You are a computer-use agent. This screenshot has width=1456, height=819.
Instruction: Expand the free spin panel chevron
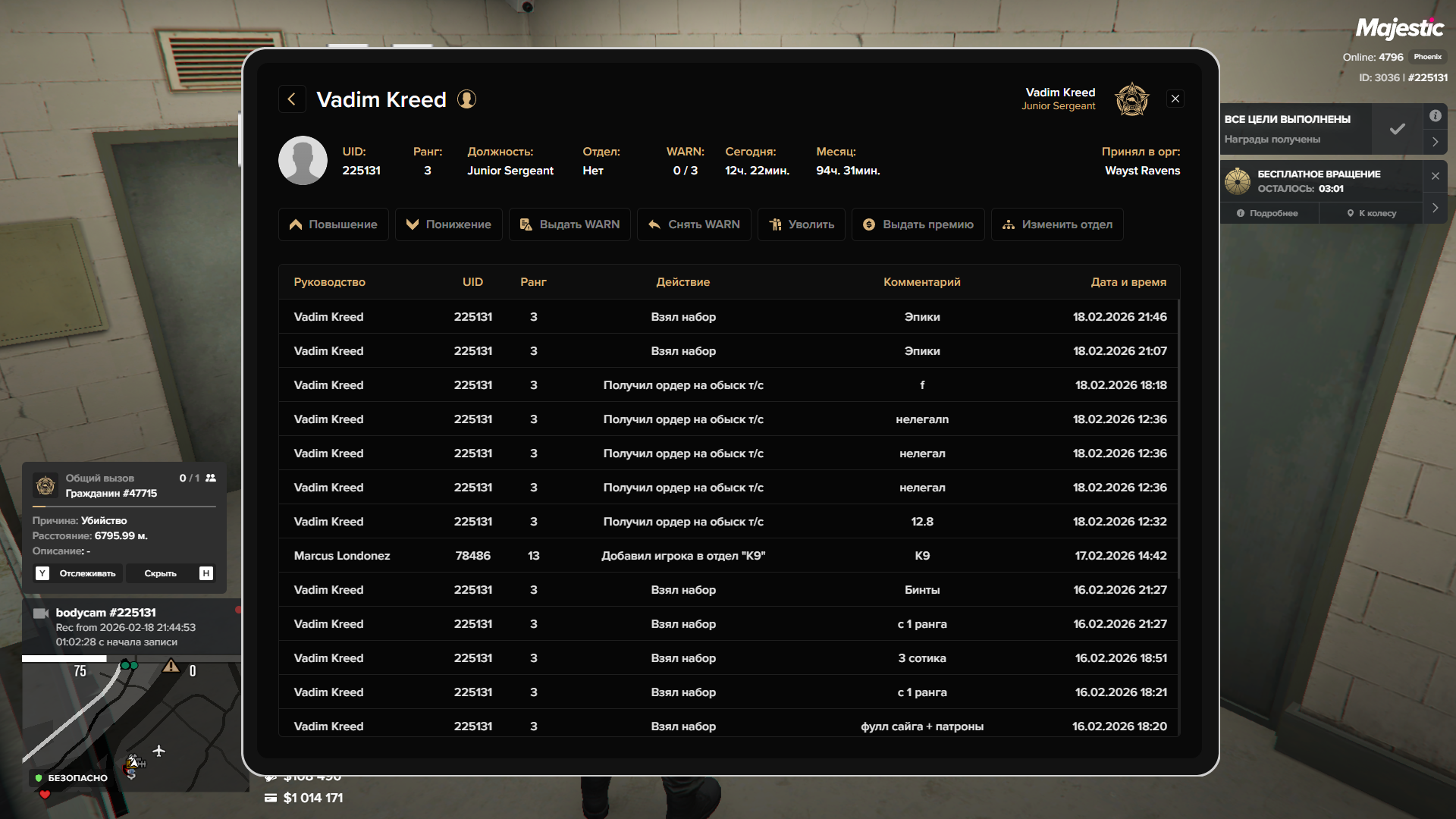(x=1435, y=208)
